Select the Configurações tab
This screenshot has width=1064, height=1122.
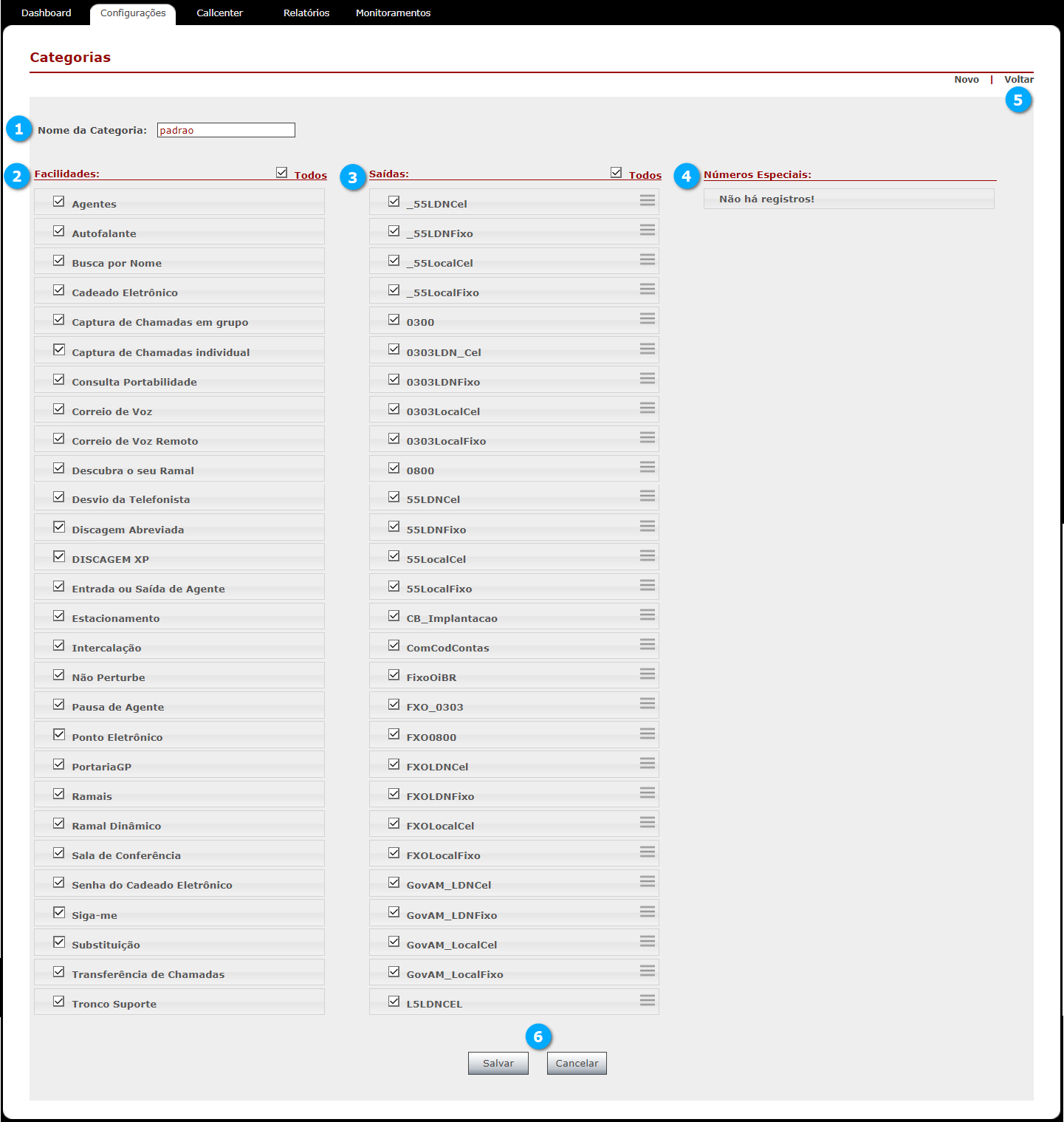(133, 13)
